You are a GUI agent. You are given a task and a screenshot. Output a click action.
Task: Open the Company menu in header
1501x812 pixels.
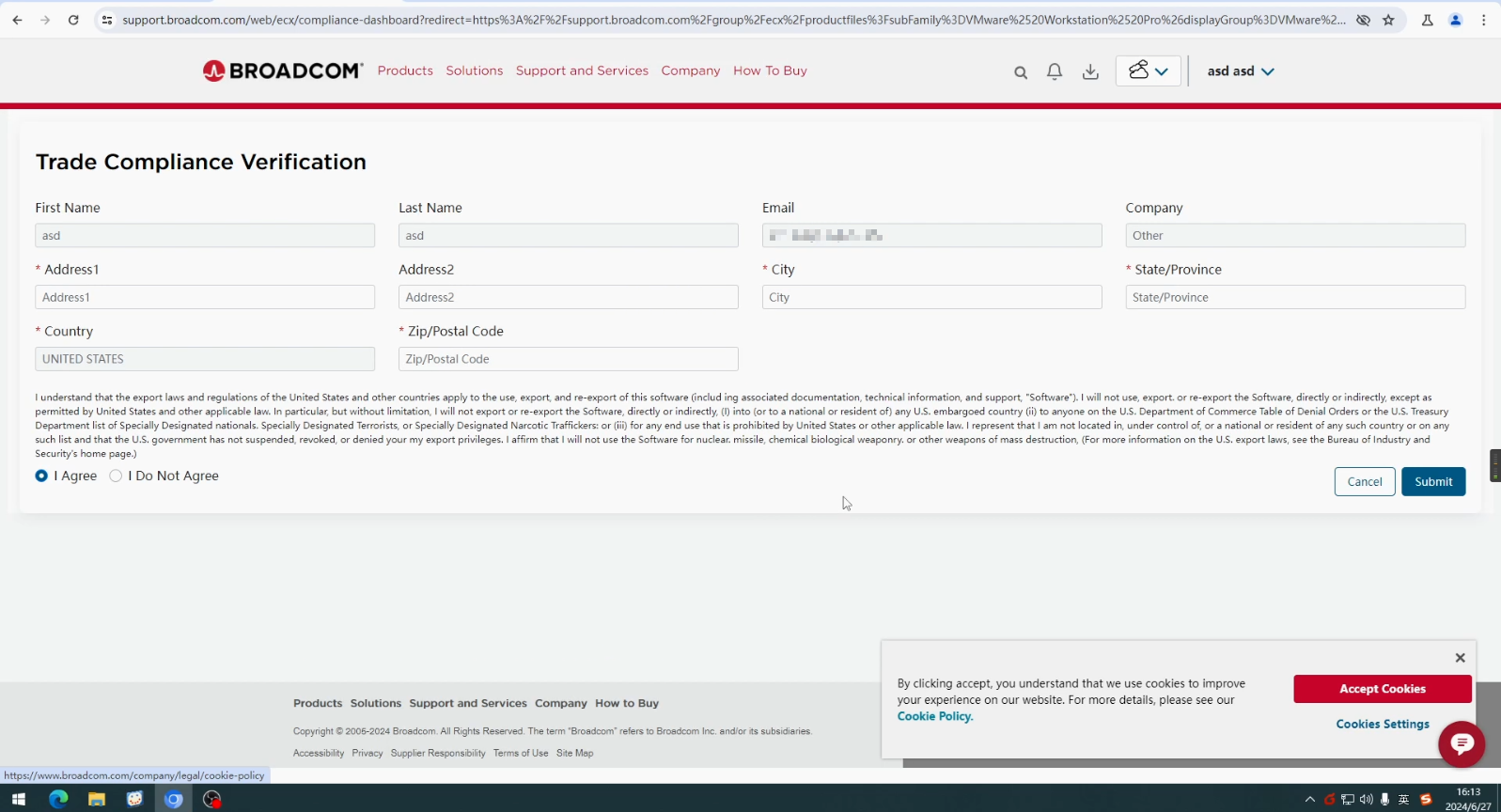691,70
